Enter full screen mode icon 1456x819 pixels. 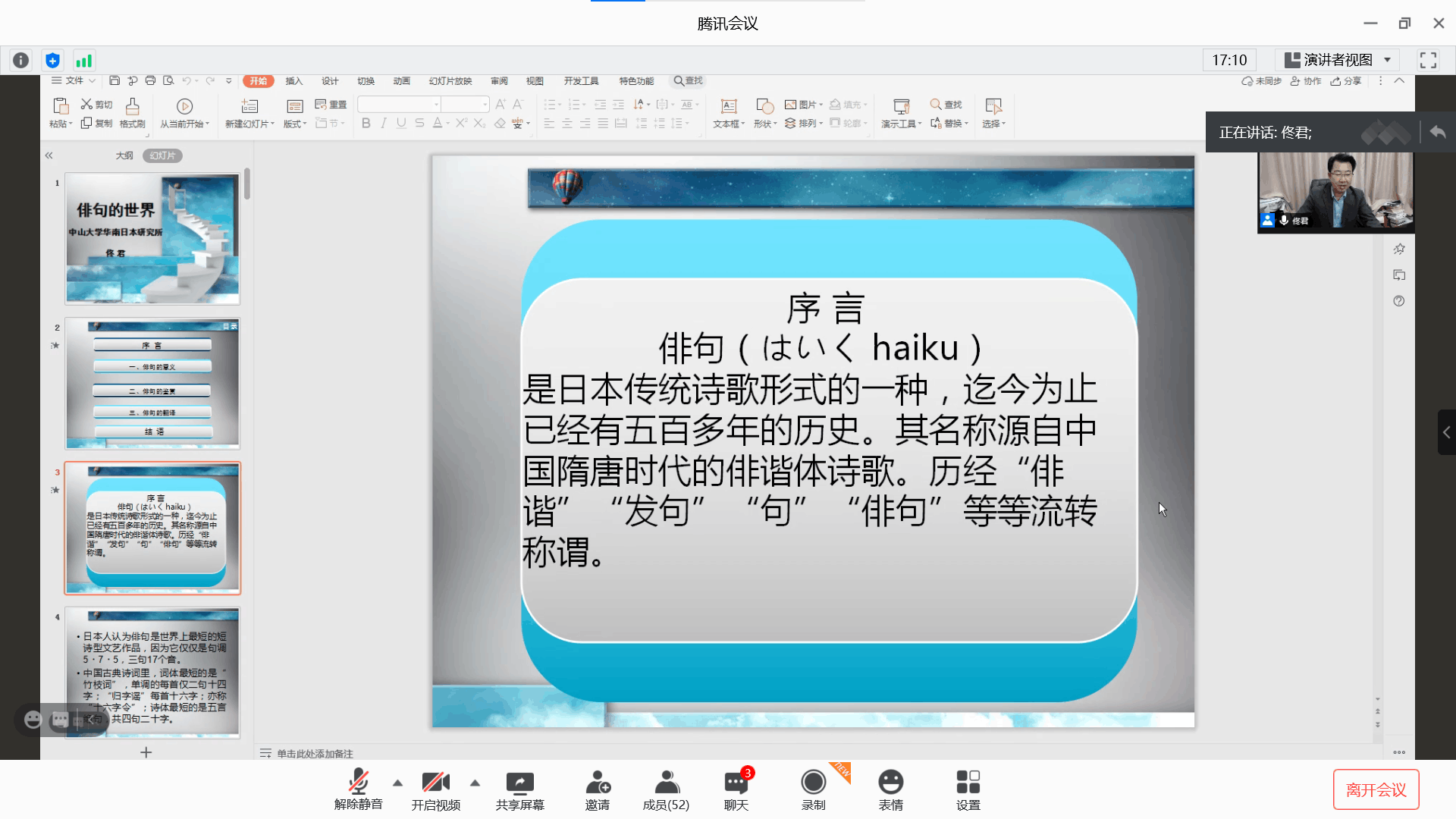tap(1428, 61)
